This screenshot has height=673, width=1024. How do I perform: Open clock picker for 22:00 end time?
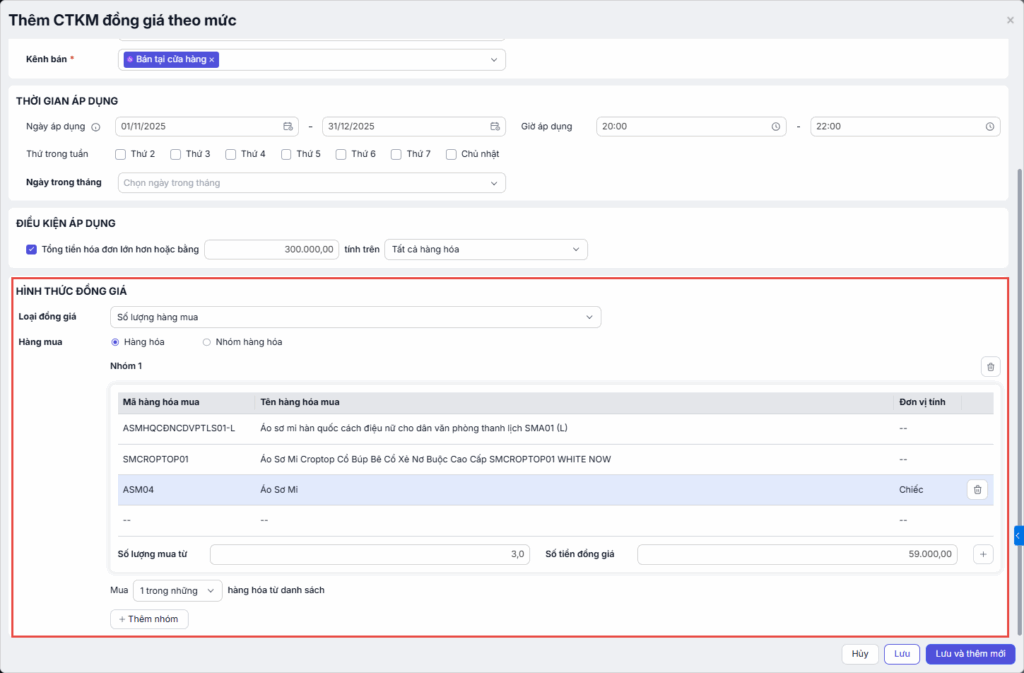coord(989,127)
